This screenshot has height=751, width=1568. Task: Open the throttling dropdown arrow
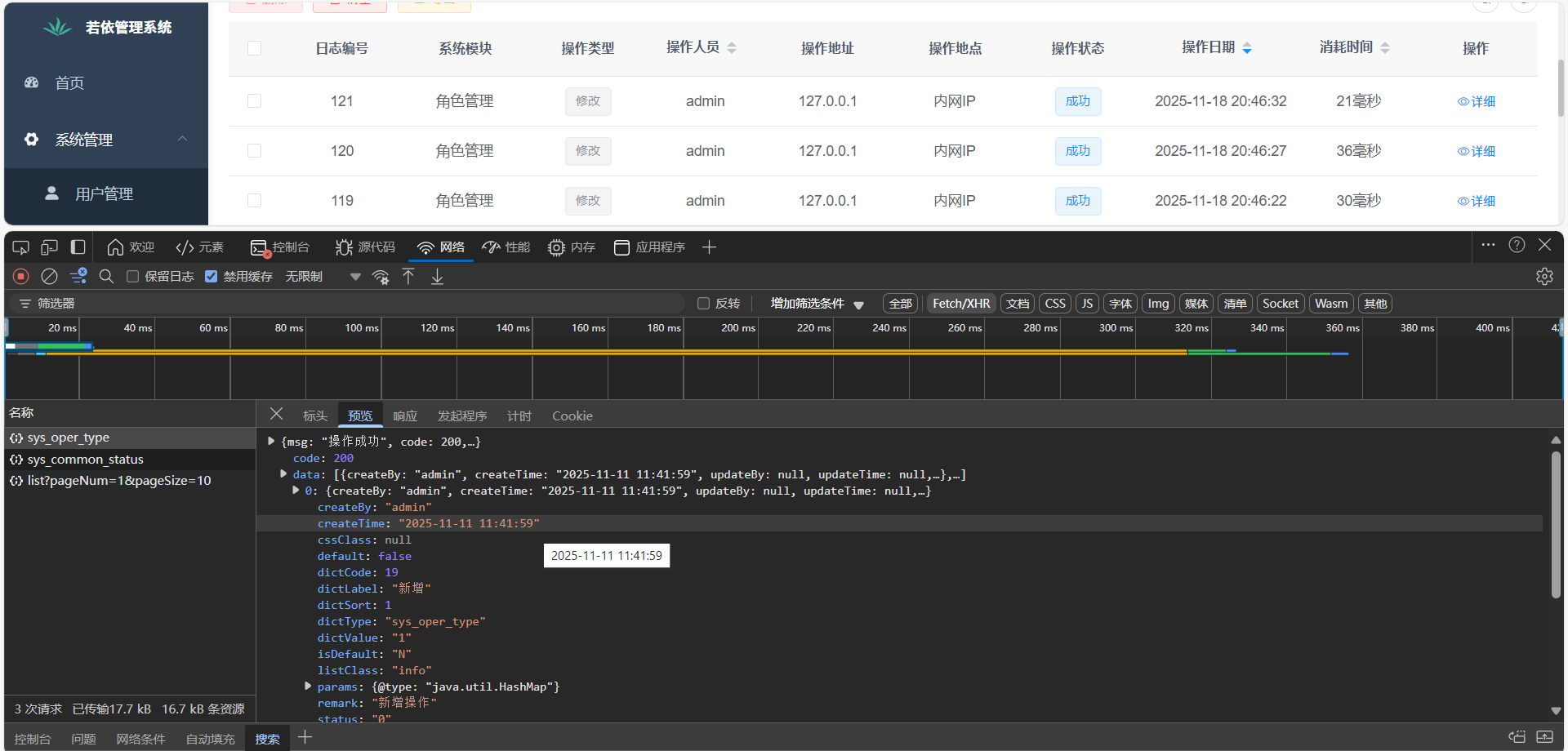coord(355,277)
